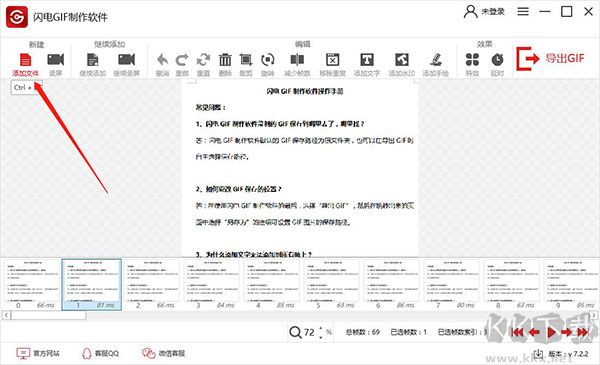
Task: Go to the previous frame arrow
Action: (534, 332)
